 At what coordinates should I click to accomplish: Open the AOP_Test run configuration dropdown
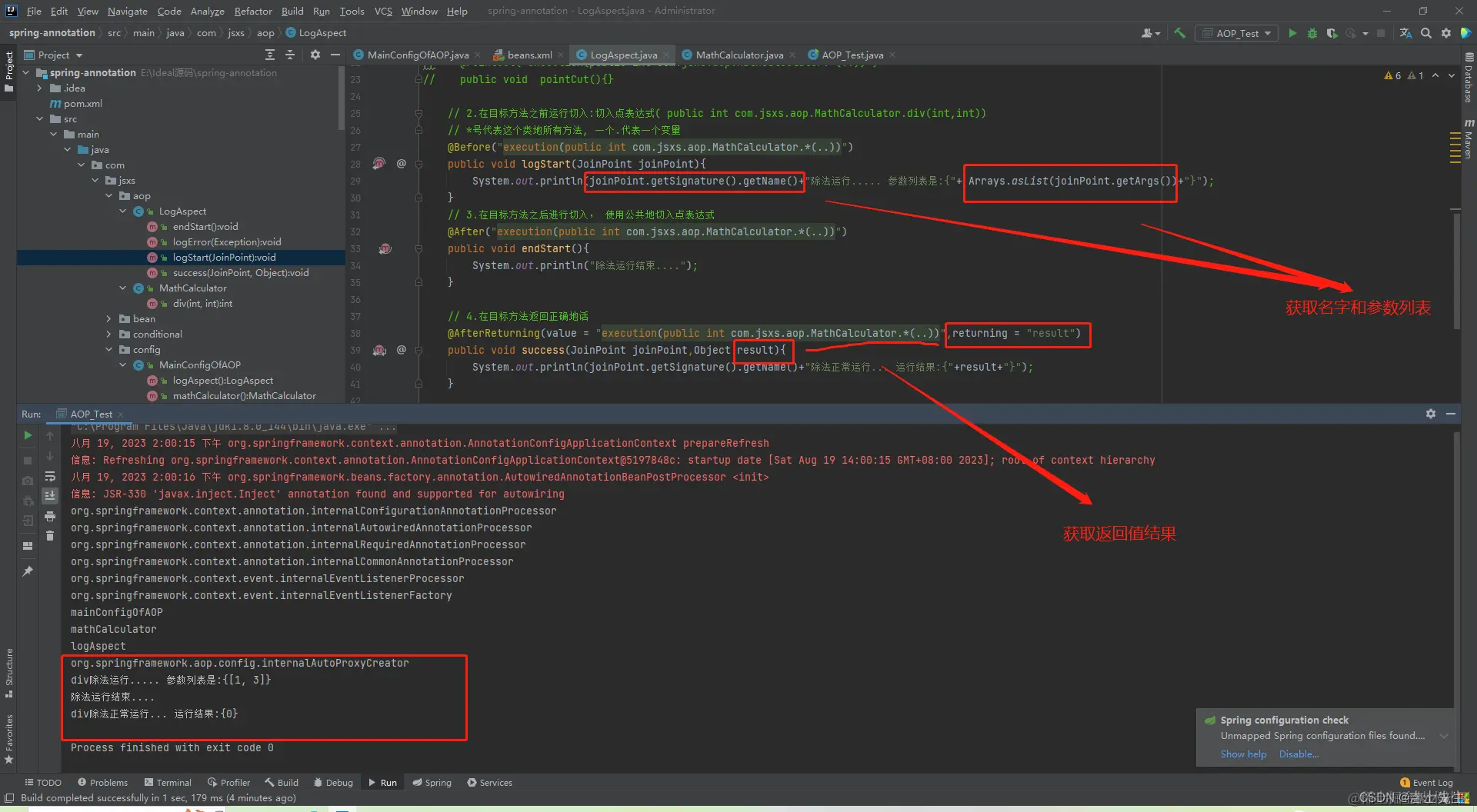(1237, 33)
